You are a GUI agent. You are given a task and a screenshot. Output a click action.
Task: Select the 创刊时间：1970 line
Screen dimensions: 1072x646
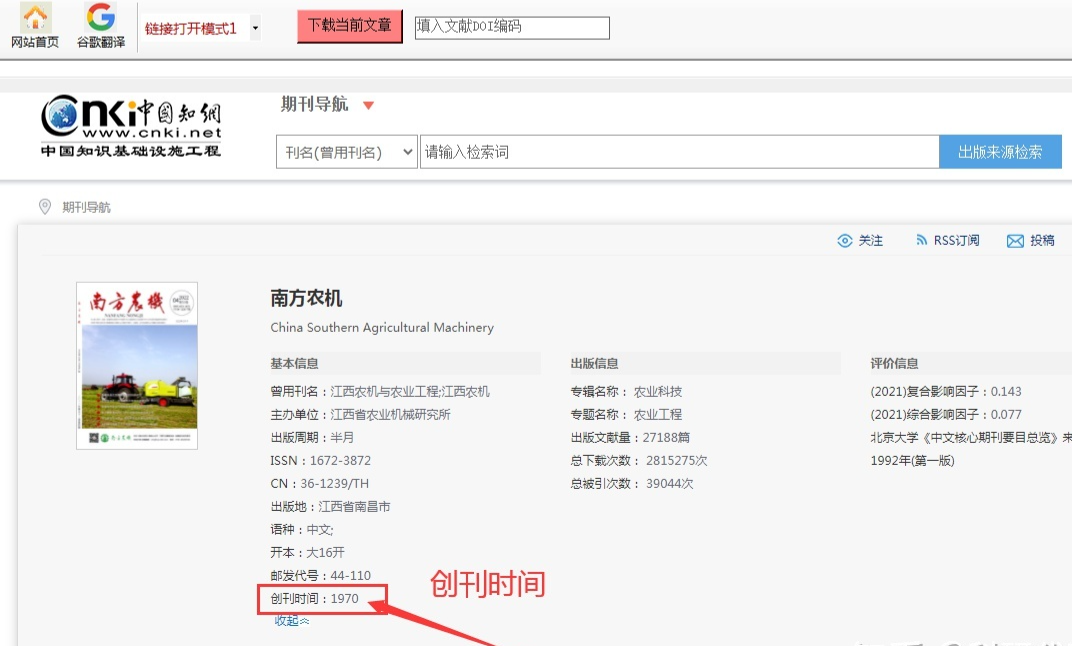(x=314, y=599)
